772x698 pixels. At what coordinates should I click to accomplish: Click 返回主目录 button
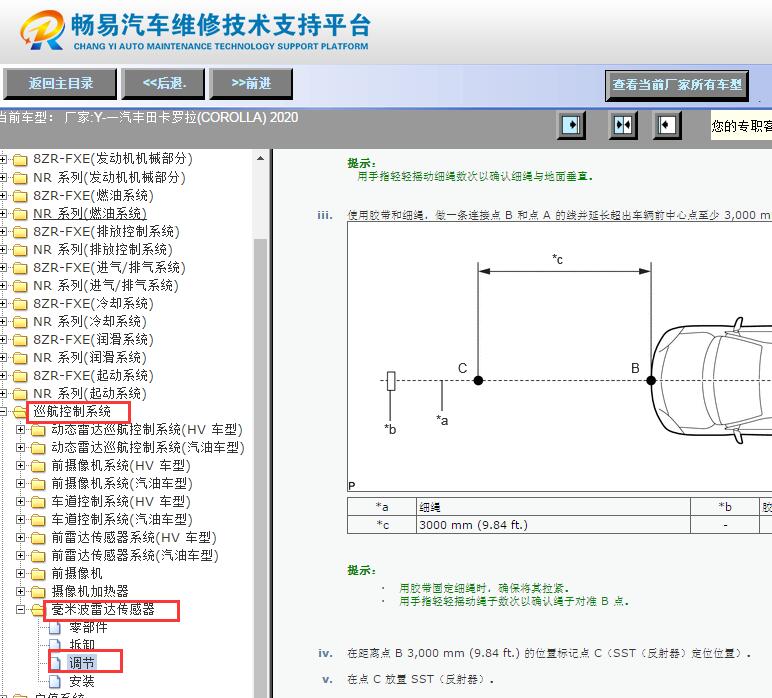[x=60, y=84]
